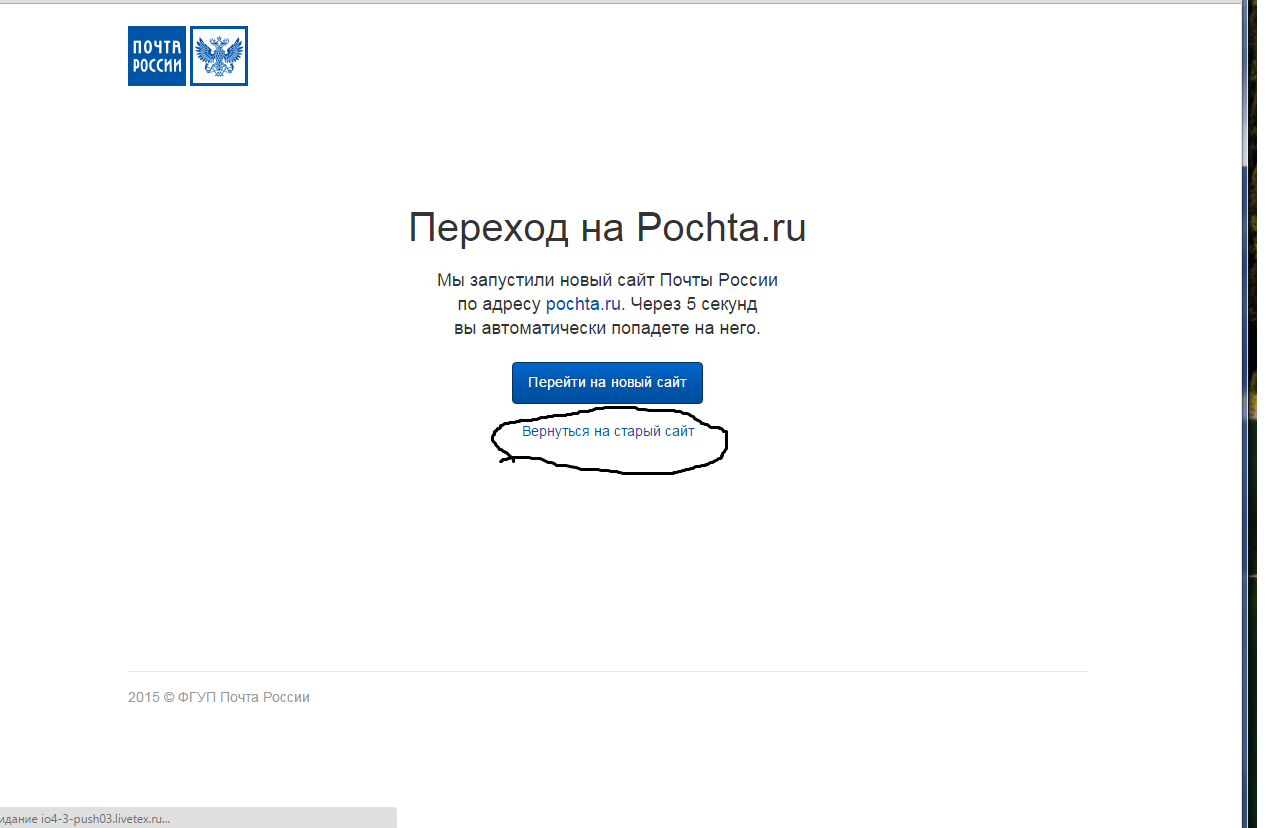Click the vertical scrollbar thumb
Screen dimensions: 1280x828
click(x=1246, y=80)
